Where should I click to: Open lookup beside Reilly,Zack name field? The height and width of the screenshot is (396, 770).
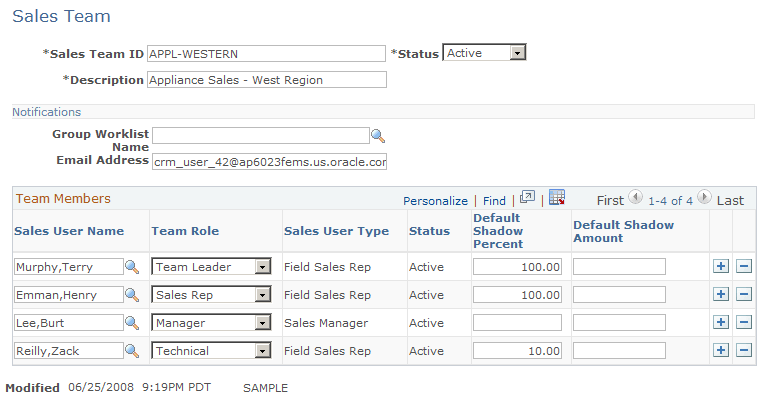(x=132, y=351)
